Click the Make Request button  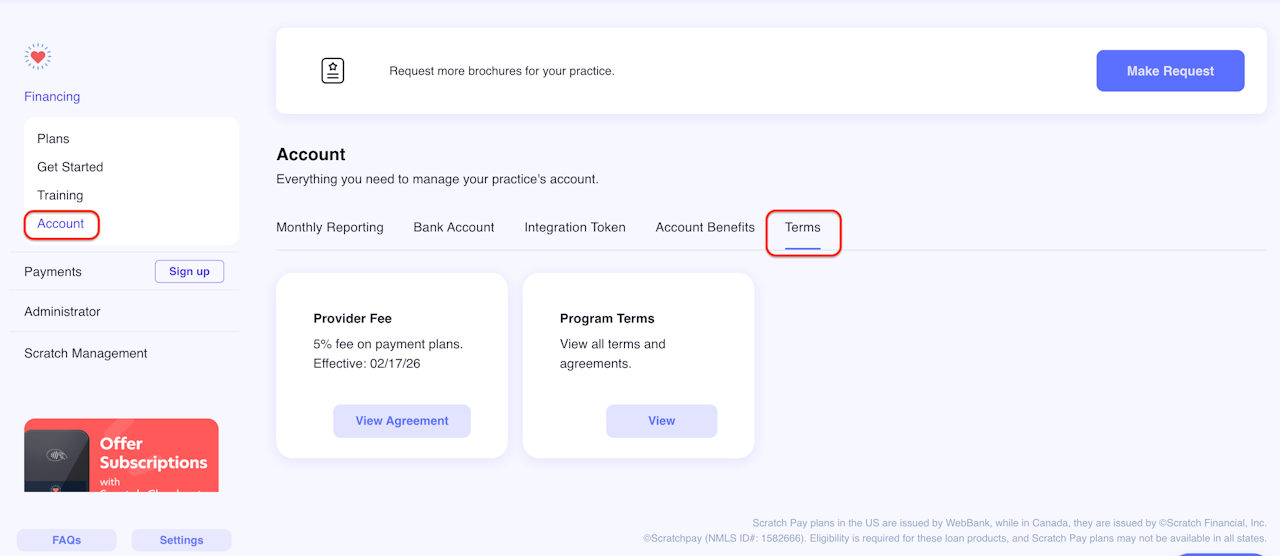1170,71
